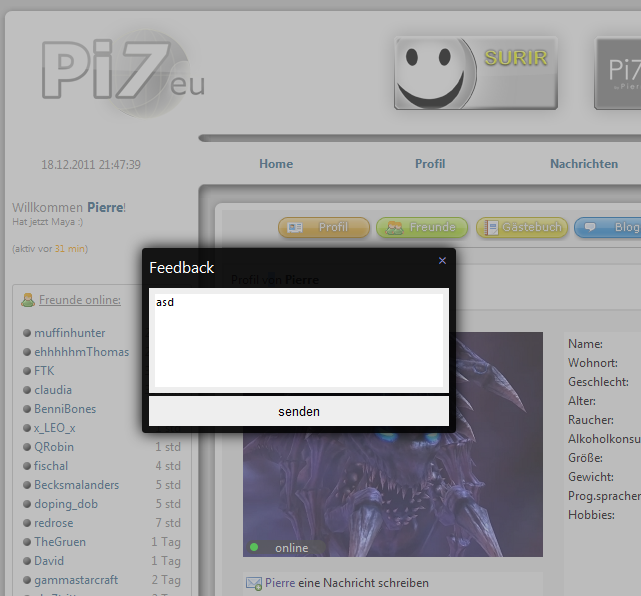641x596 pixels.
Task: Switch to the Freunde tab
Action: coord(422,228)
